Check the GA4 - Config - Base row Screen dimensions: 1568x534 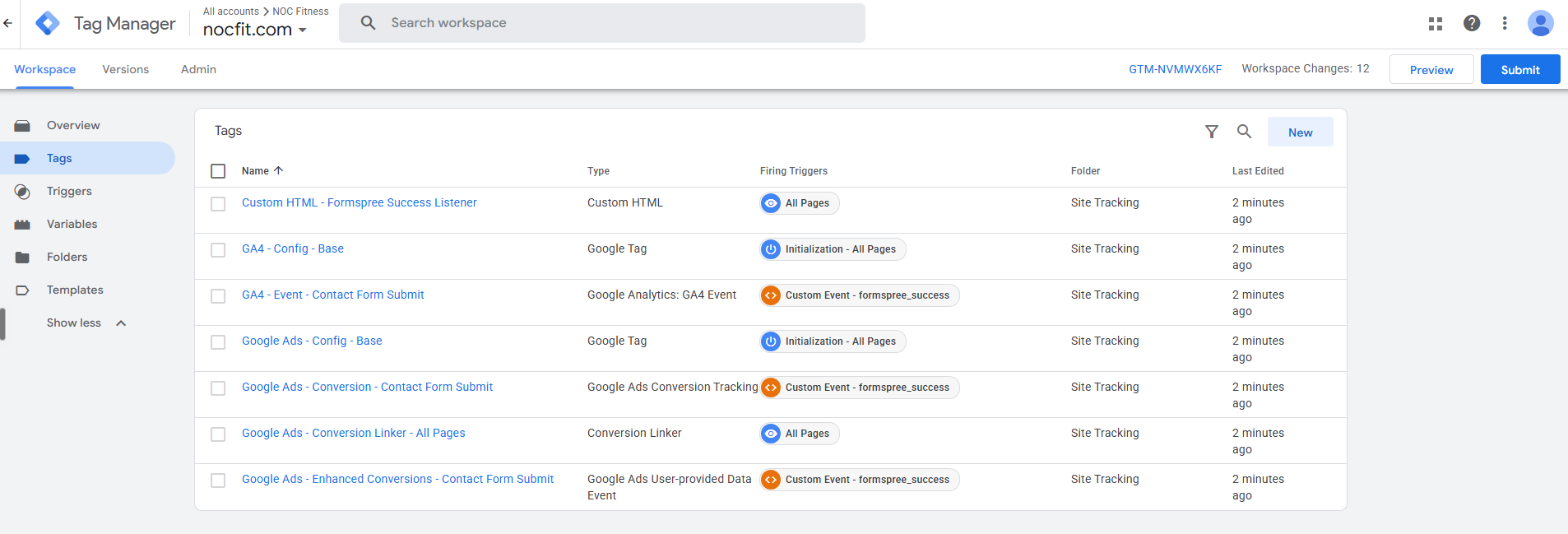218,250
